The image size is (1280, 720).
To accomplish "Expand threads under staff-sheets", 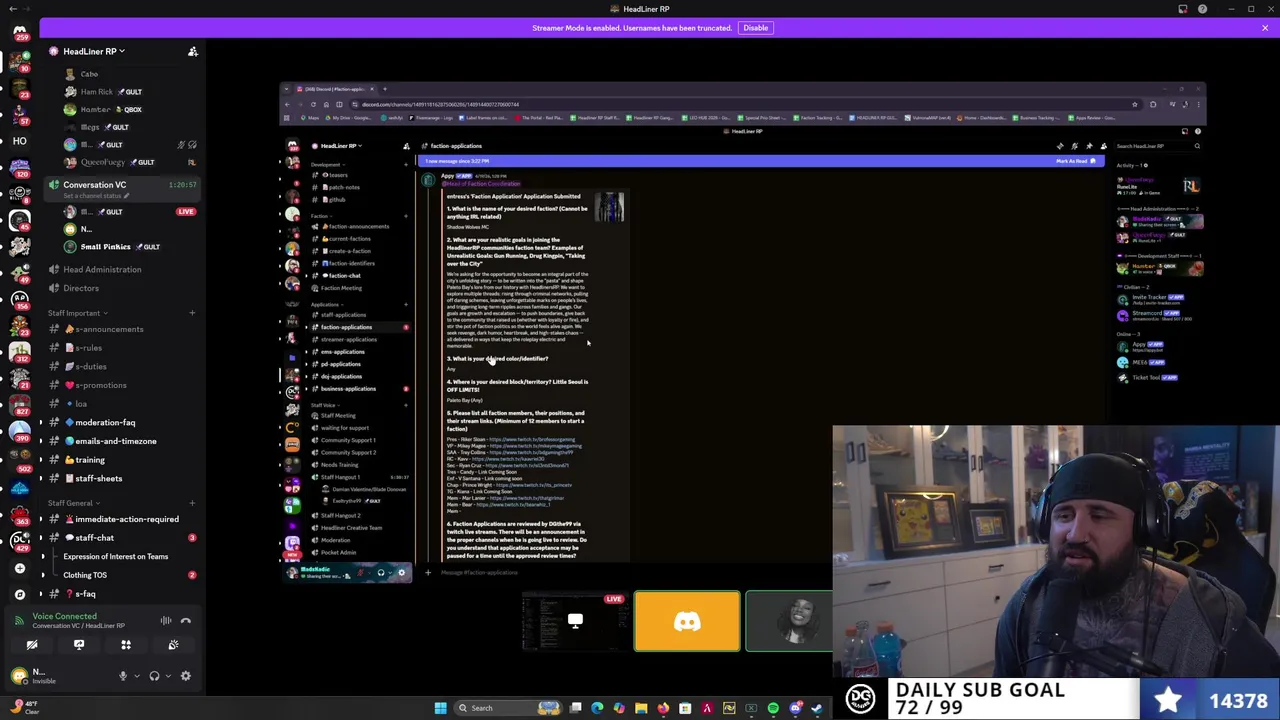I will [x=42, y=478].
